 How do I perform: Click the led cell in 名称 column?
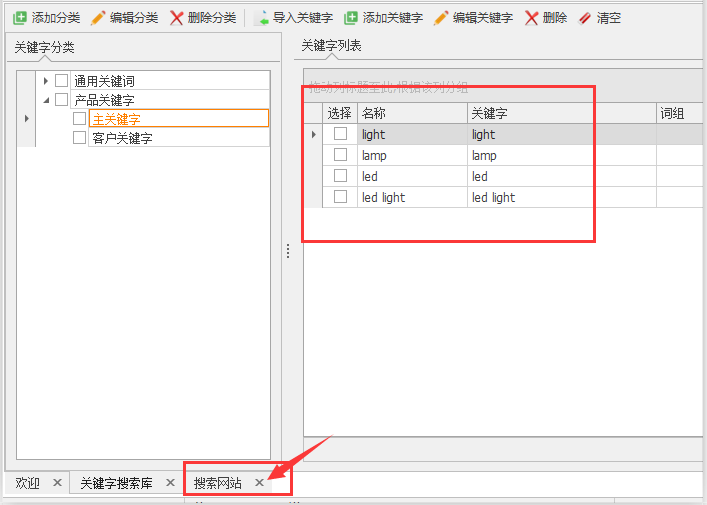tap(412, 176)
